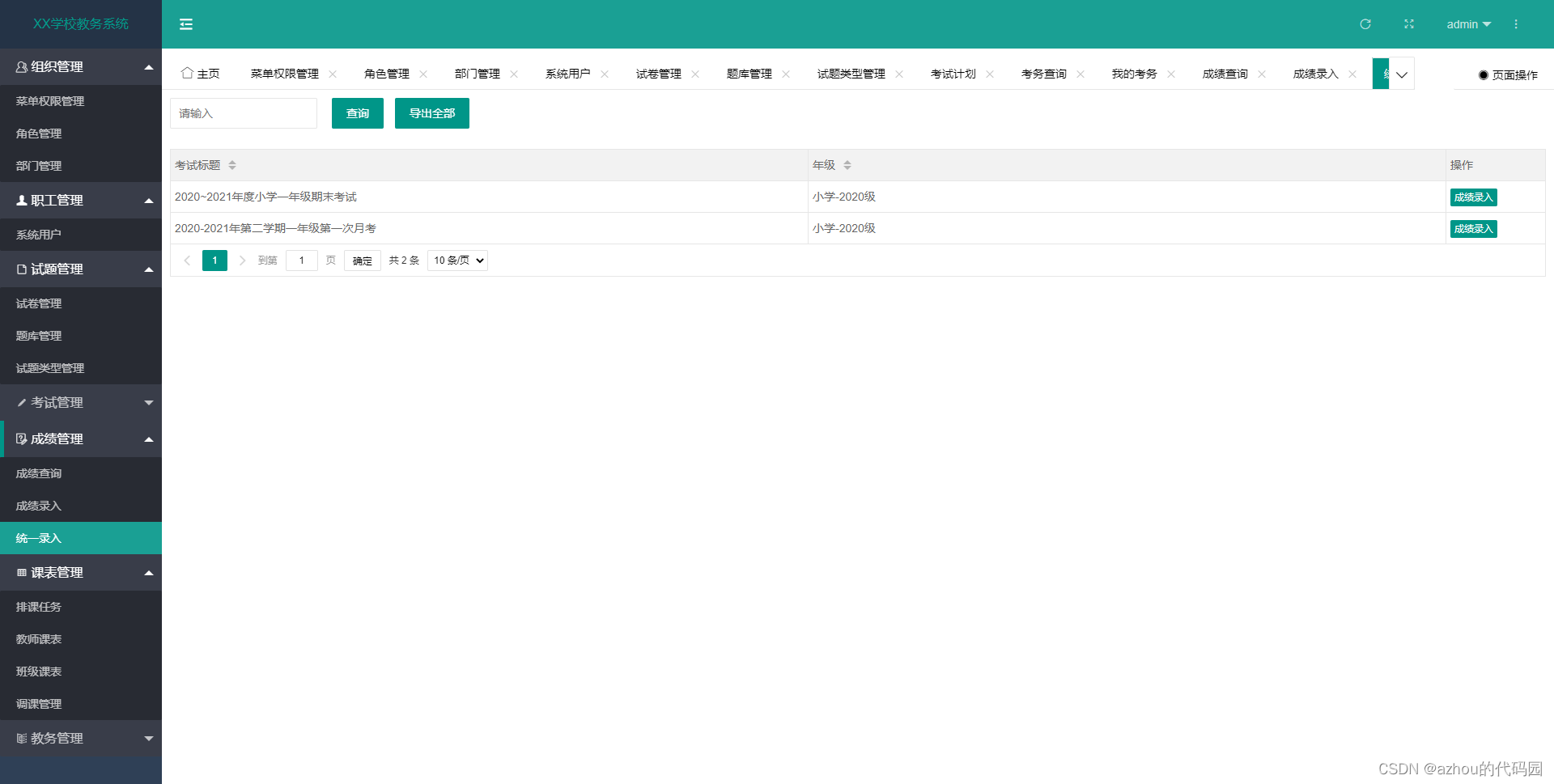Open 排课任务 in the sidebar
This screenshot has height=784, width=1554.
(x=81, y=607)
